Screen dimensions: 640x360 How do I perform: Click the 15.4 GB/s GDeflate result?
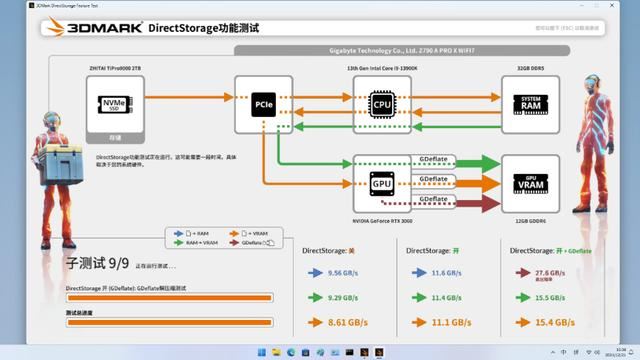click(555, 322)
